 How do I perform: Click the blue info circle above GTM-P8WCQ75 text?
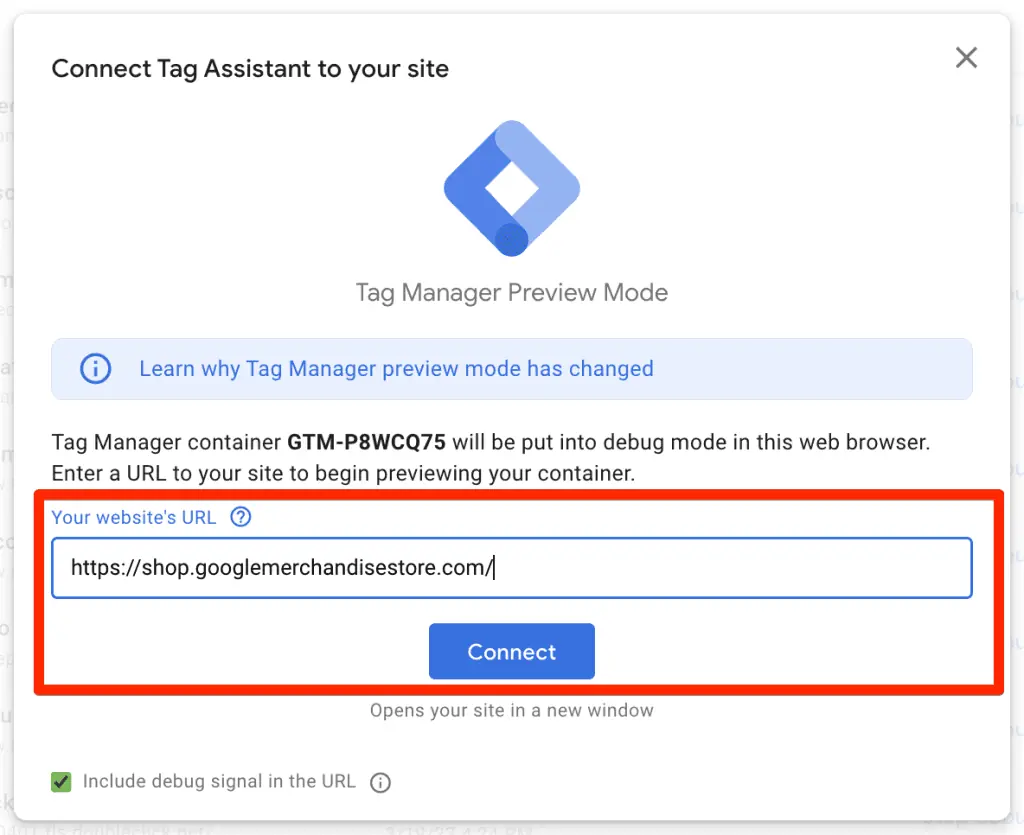coord(95,369)
